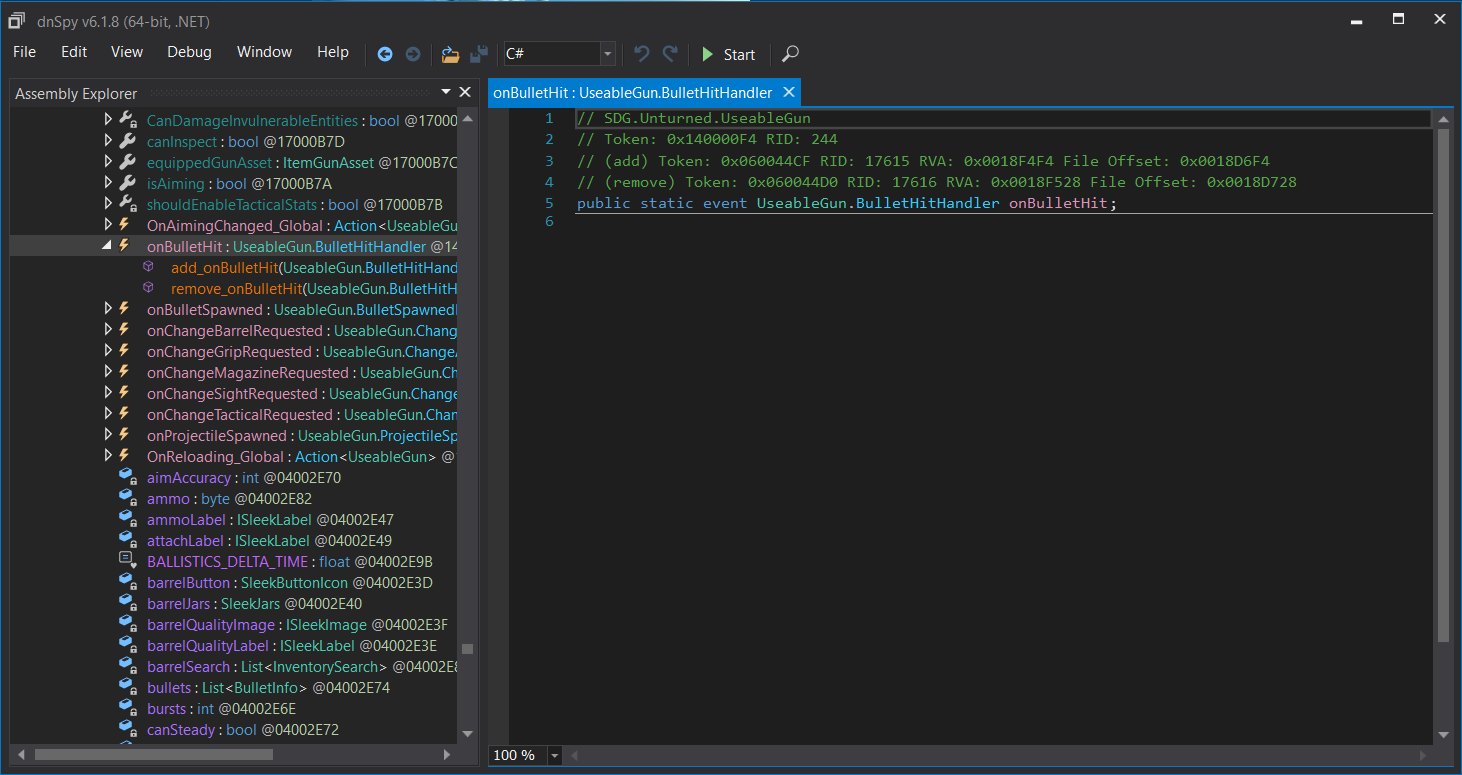Close the Assembly Explorer panel

click(465, 92)
